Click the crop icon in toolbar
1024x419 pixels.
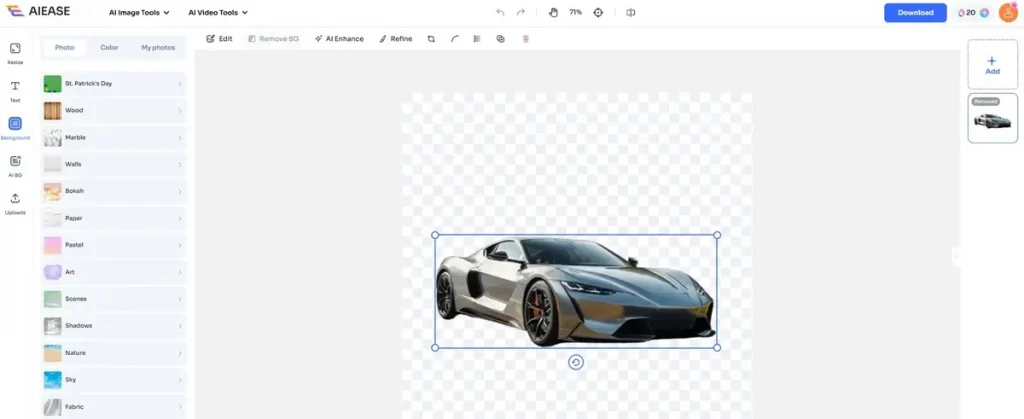[x=431, y=39]
